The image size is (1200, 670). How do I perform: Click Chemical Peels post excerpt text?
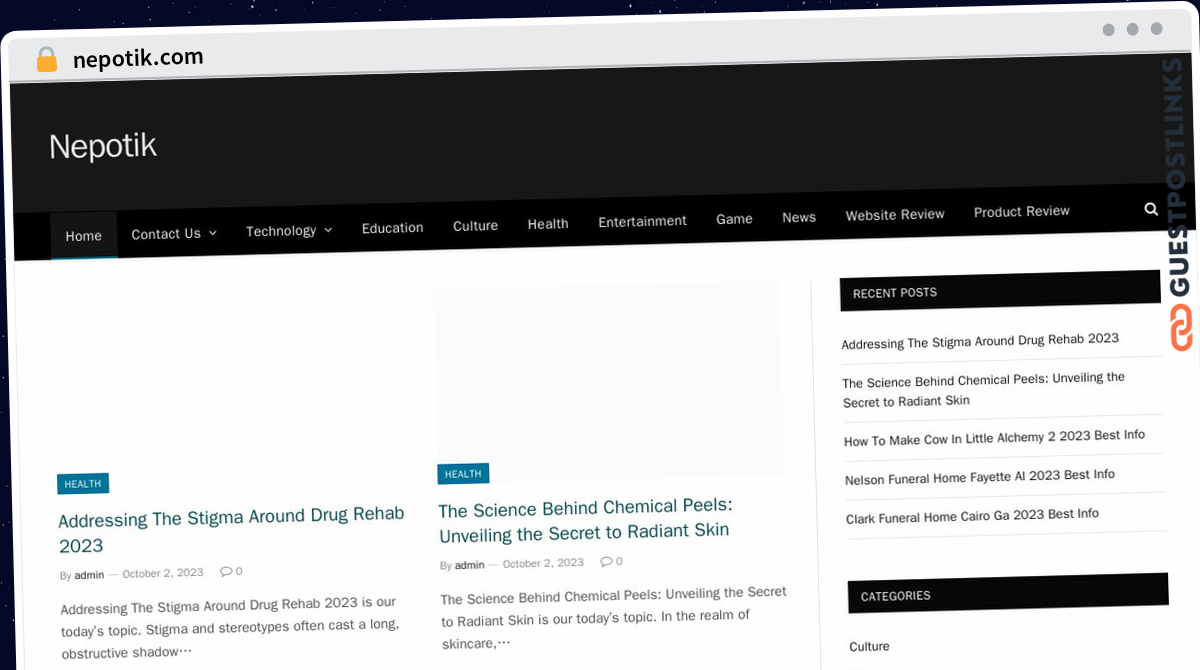point(613,618)
